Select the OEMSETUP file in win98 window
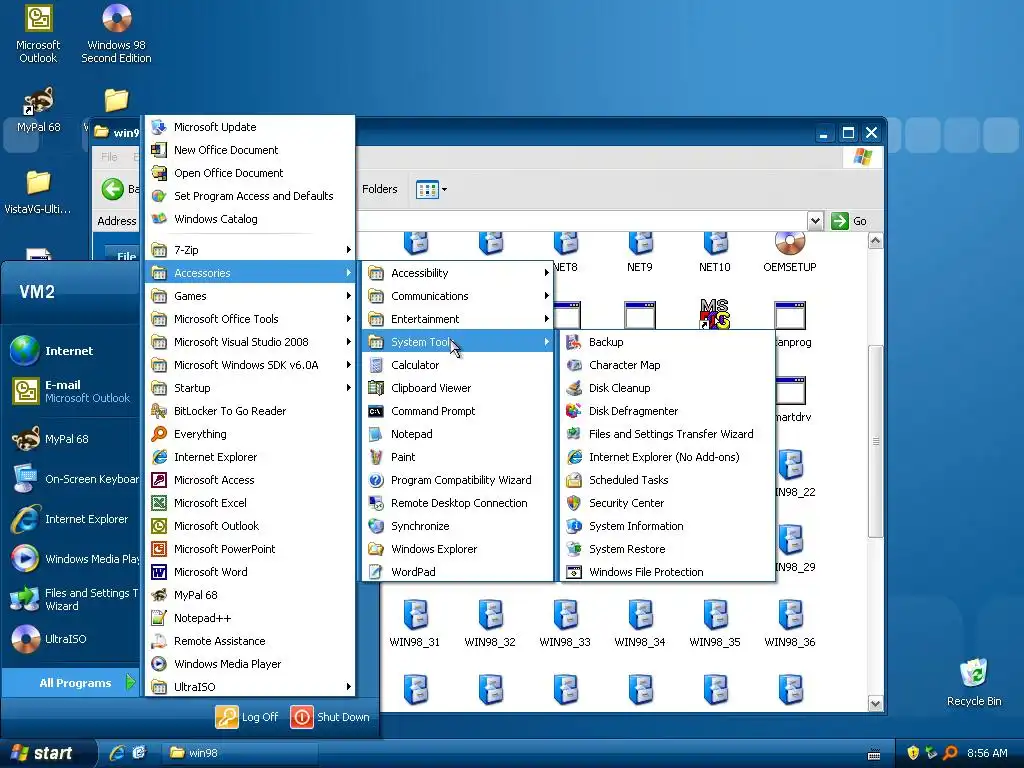Screen dimensions: 1024x768 pyautogui.click(x=790, y=252)
